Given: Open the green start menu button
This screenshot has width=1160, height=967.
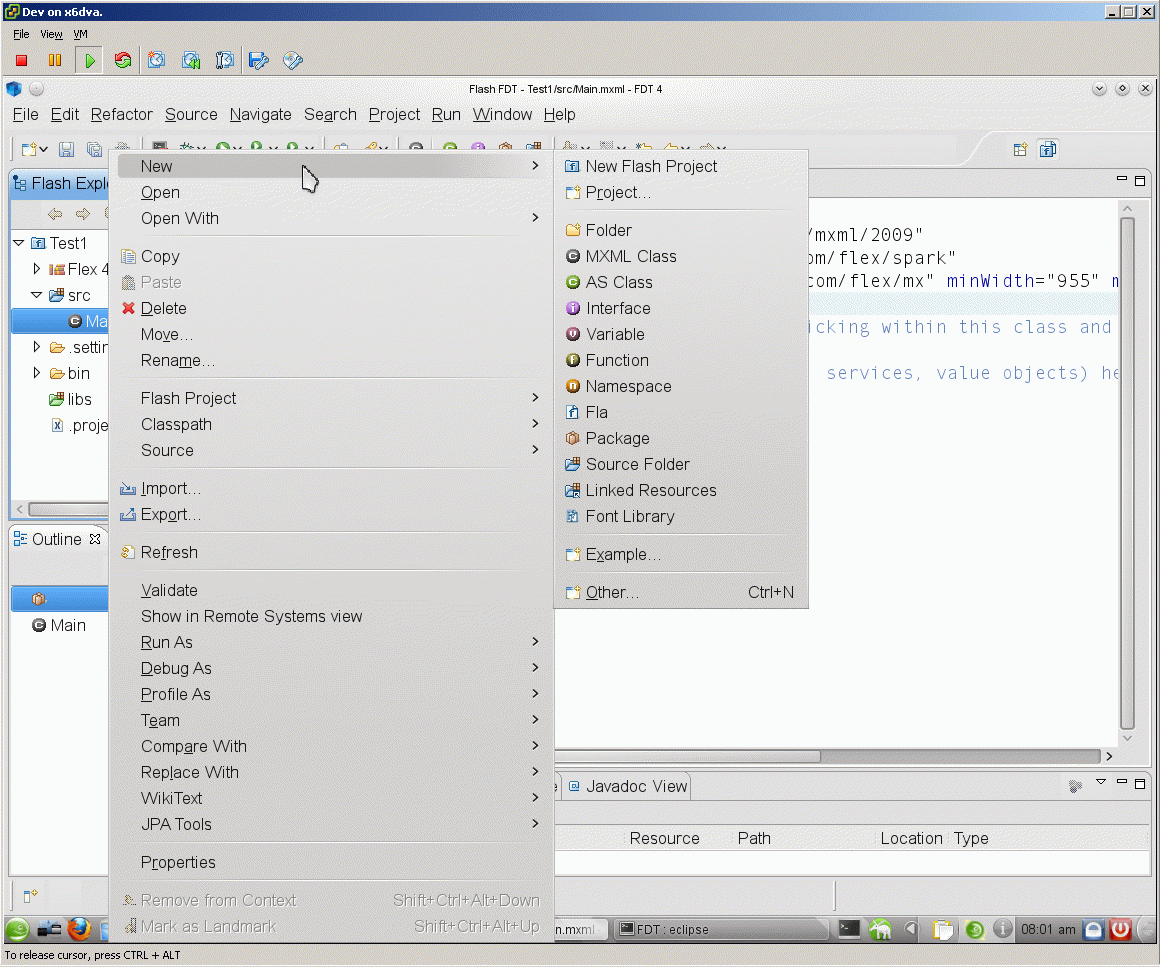Looking at the screenshot, I should 17,929.
